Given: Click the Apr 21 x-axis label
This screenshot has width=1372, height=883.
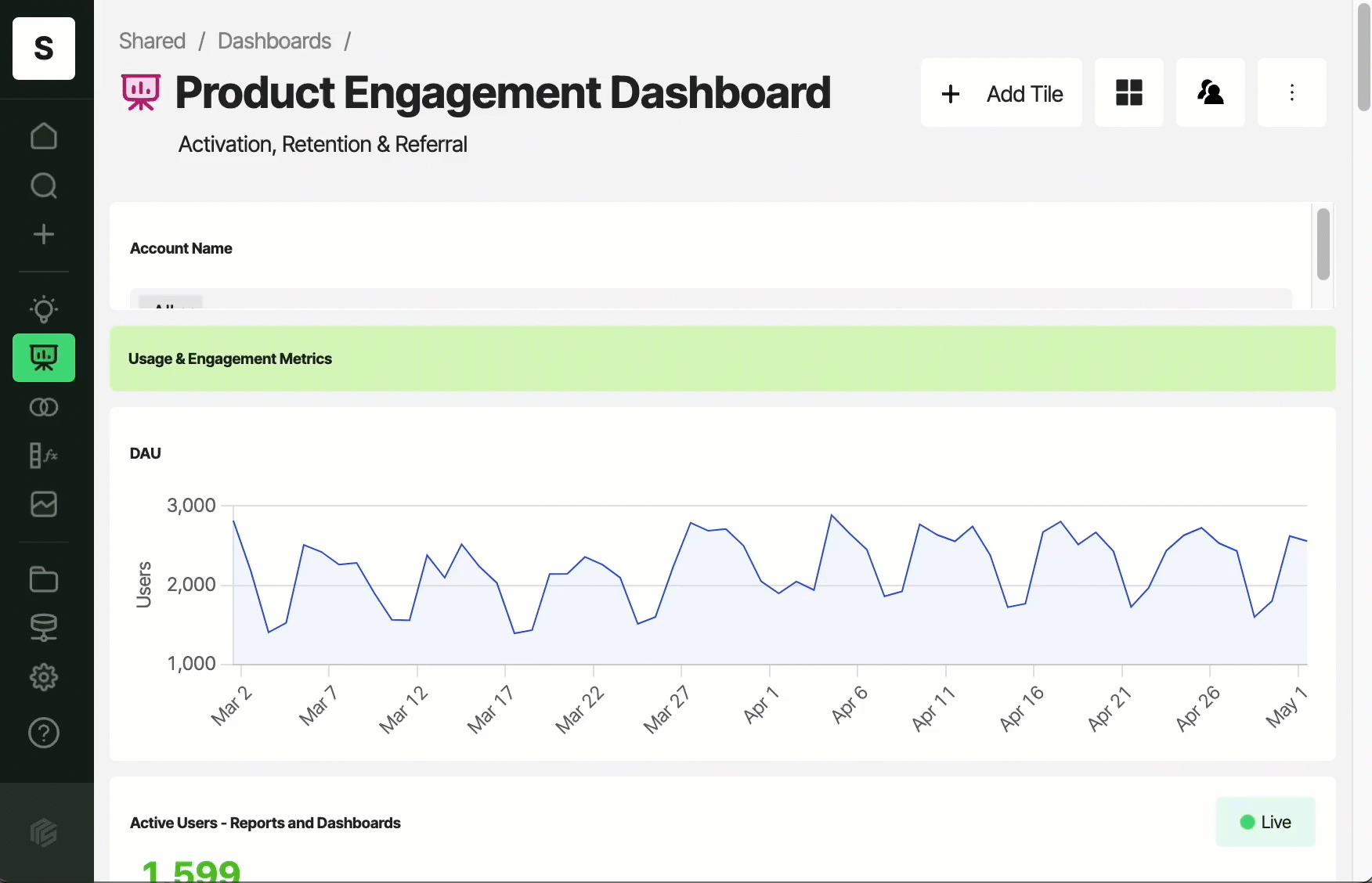Looking at the screenshot, I should point(1110,708).
